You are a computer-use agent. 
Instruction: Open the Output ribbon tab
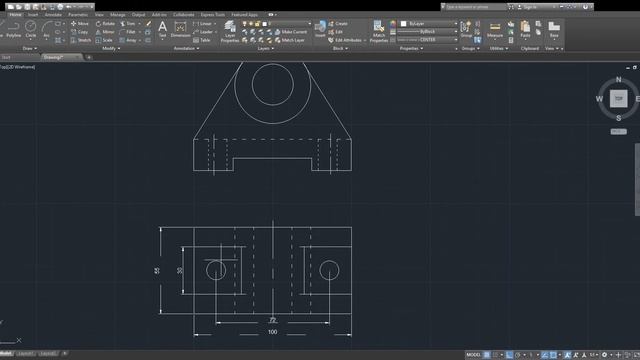coord(138,15)
